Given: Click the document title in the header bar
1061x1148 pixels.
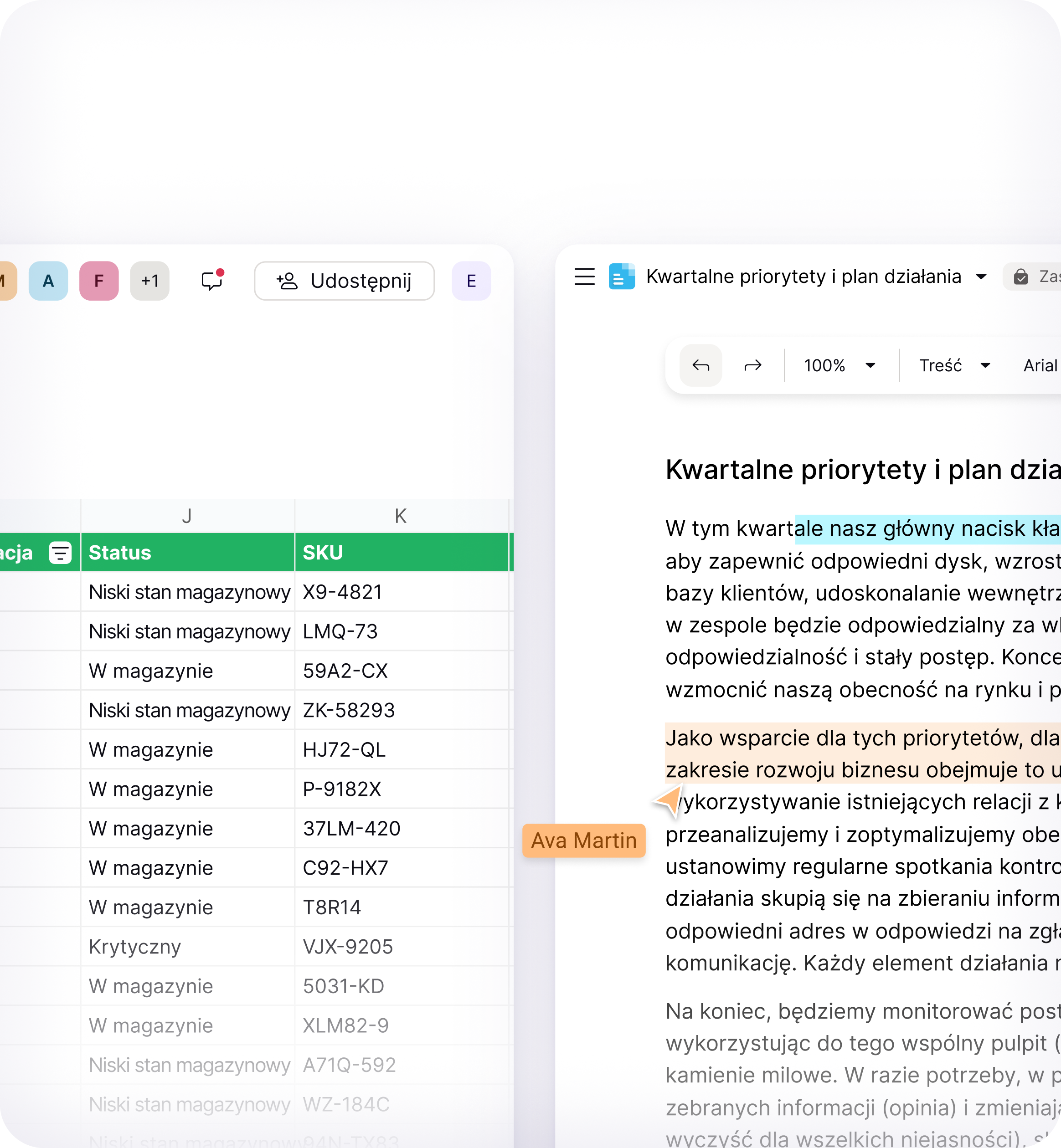Looking at the screenshot, I should tap(803, 277).
